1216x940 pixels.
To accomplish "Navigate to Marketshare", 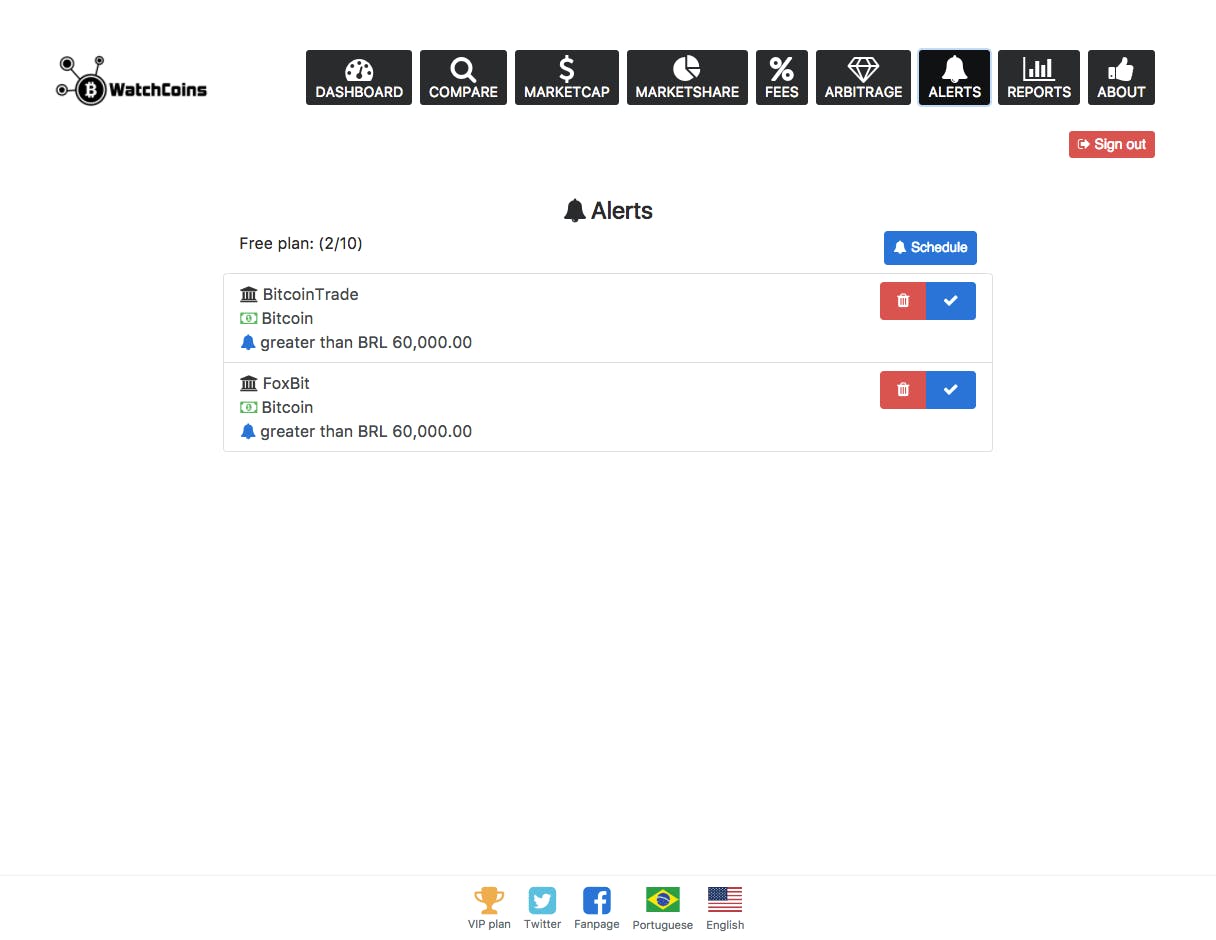I will pyautogui.click(x=687, y=78).
